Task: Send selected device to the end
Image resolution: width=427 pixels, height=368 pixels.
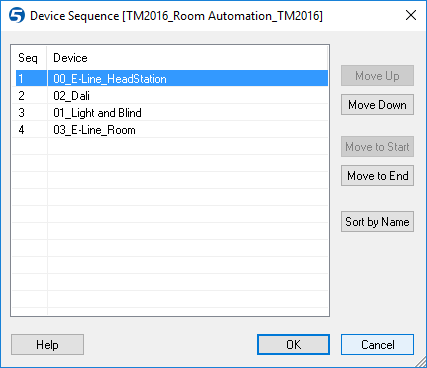Action: [x=377, y=176]
